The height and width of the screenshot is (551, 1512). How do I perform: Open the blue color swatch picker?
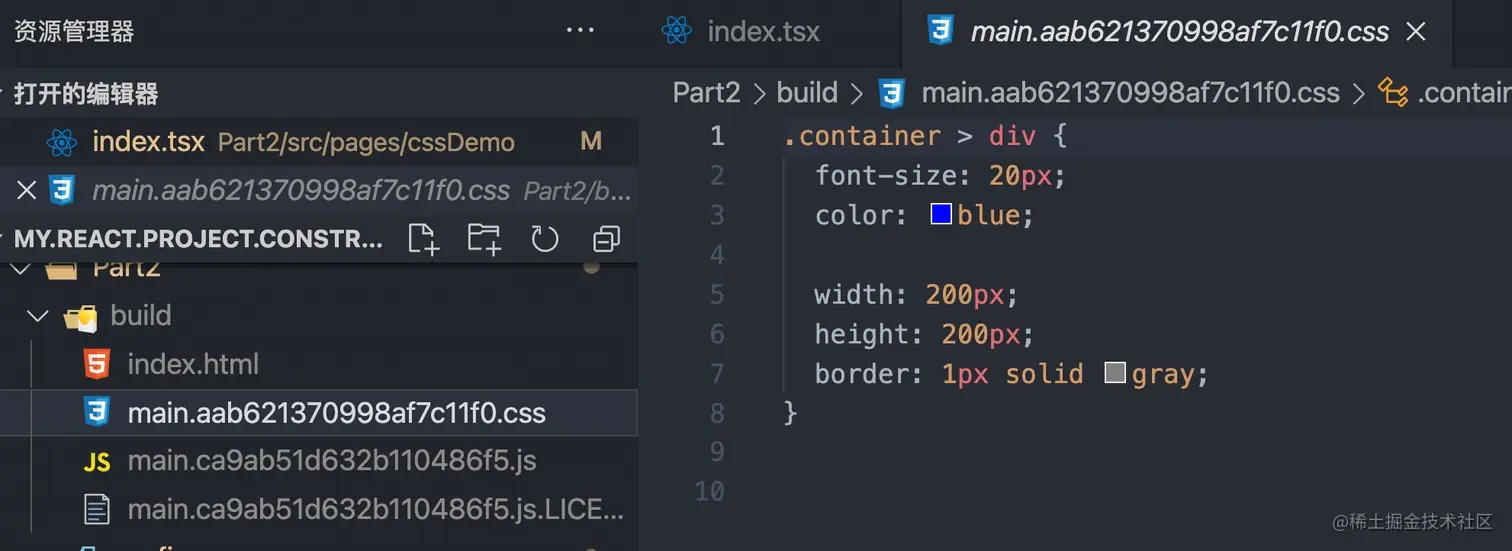tap(940, 214)
